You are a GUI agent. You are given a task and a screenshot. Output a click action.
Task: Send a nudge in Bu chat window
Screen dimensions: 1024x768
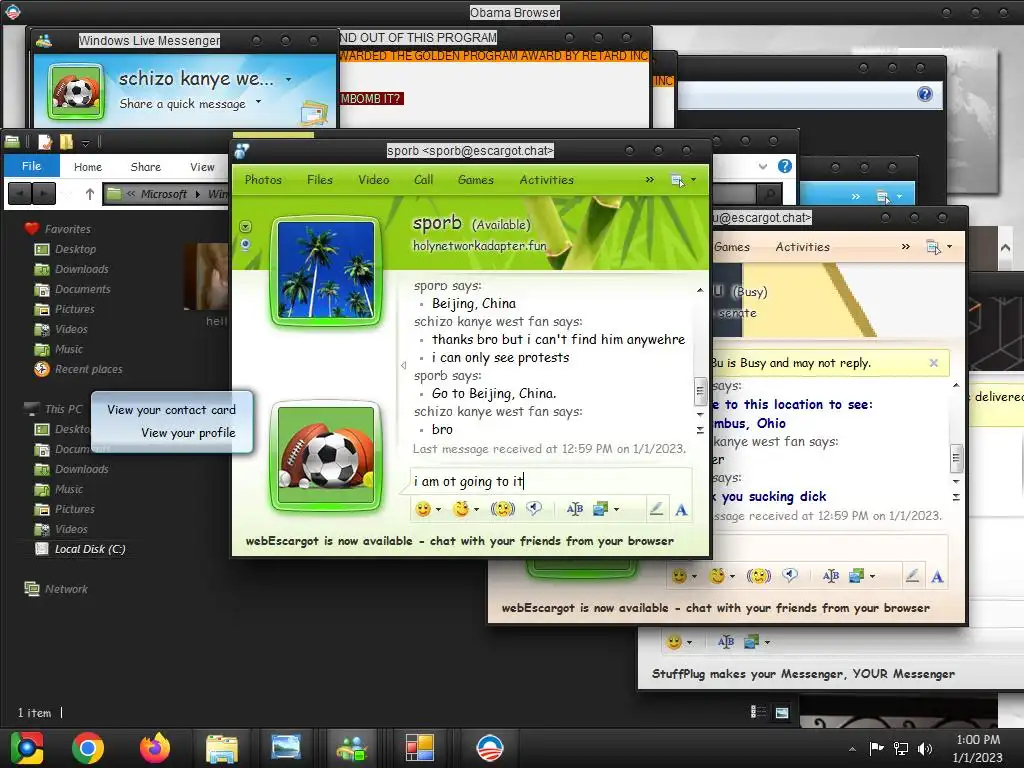[758, 576]
